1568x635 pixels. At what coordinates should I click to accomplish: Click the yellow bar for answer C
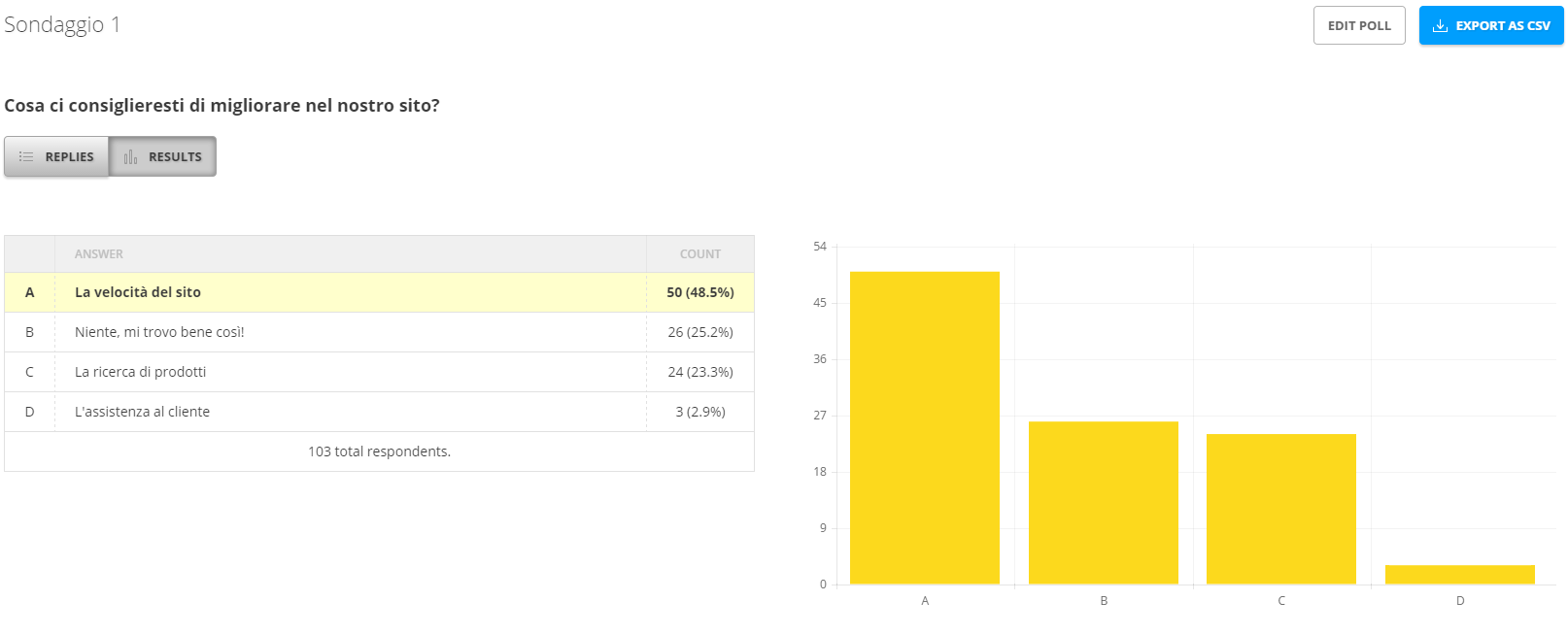coord(1280,509)
